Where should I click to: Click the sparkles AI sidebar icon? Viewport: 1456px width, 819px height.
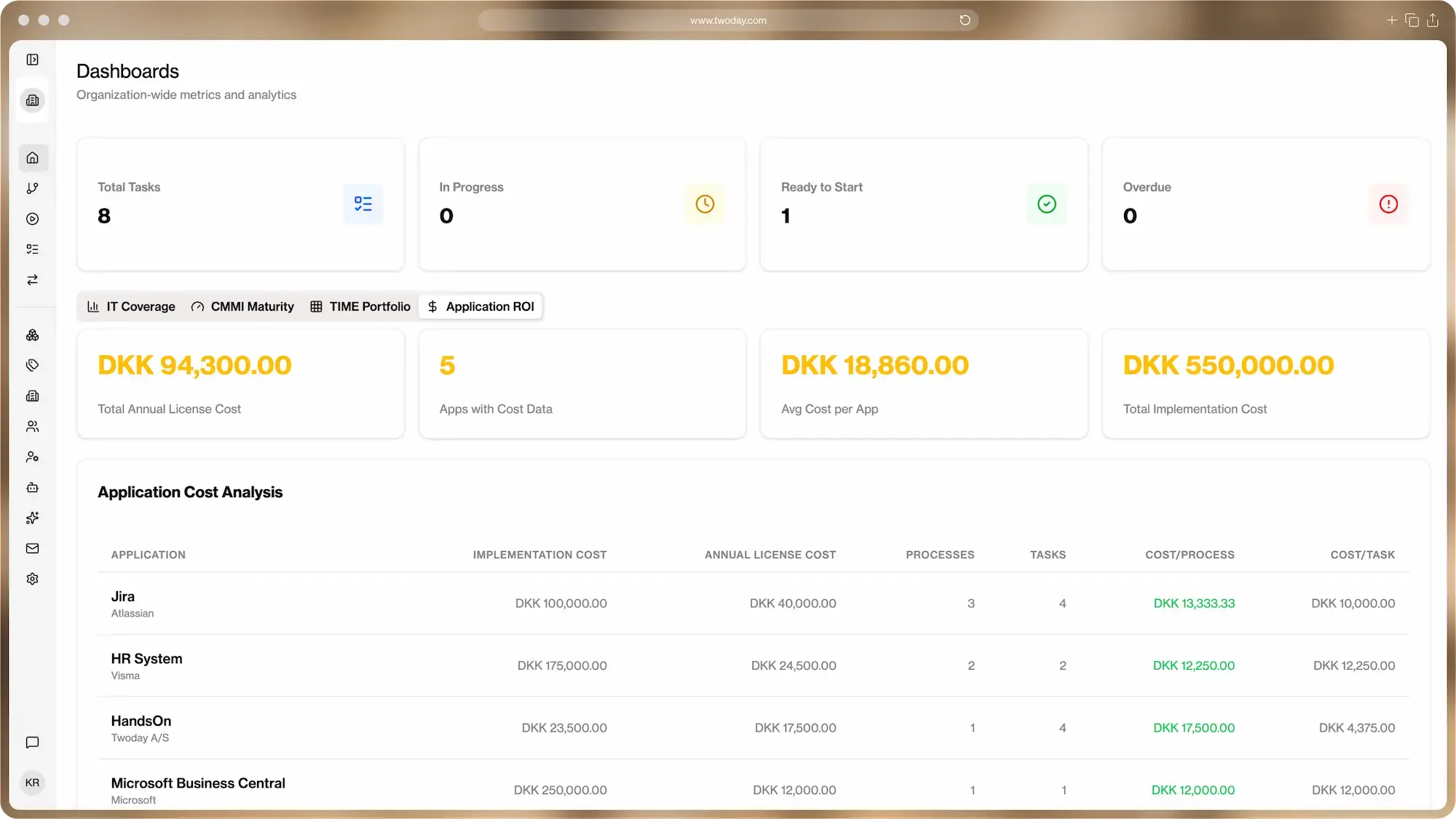33,518
